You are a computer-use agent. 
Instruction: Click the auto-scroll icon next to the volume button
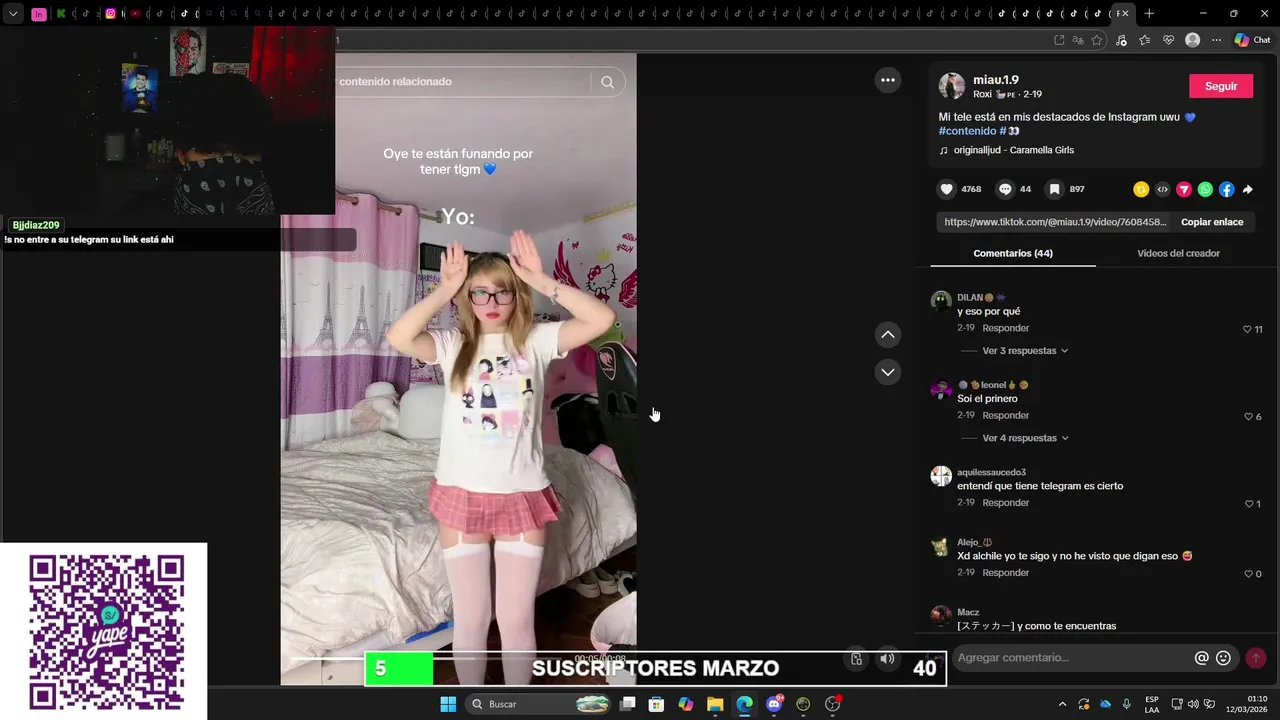pyautogui.click(x=857, y=658)
